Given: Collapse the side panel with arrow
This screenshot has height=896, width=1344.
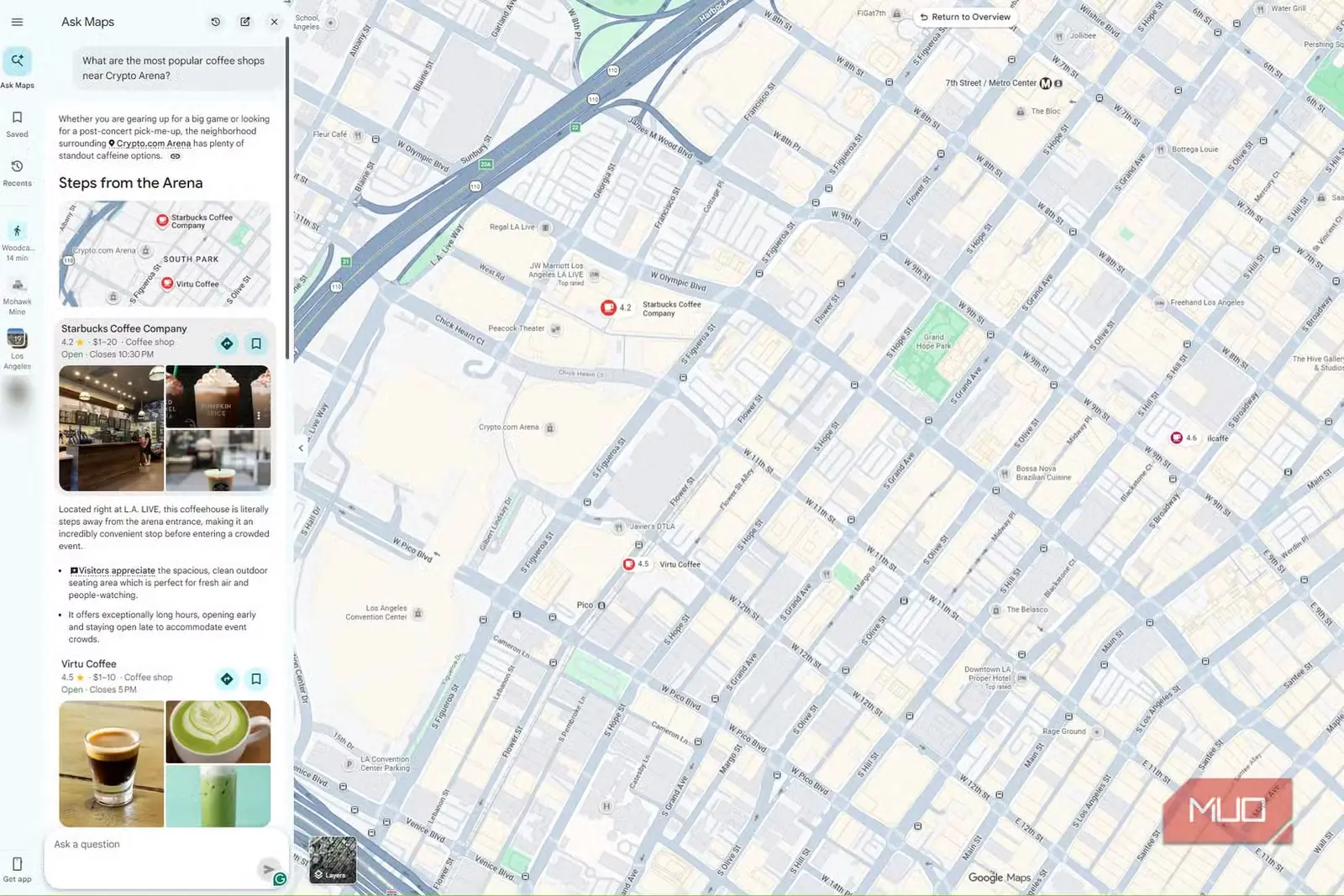Looking at the screenshot, I should [x=301, y=448].
